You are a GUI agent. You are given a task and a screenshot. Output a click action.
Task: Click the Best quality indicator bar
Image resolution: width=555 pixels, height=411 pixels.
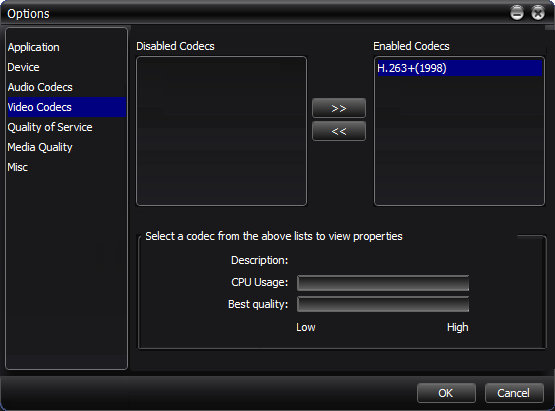[x=383, y=304]
